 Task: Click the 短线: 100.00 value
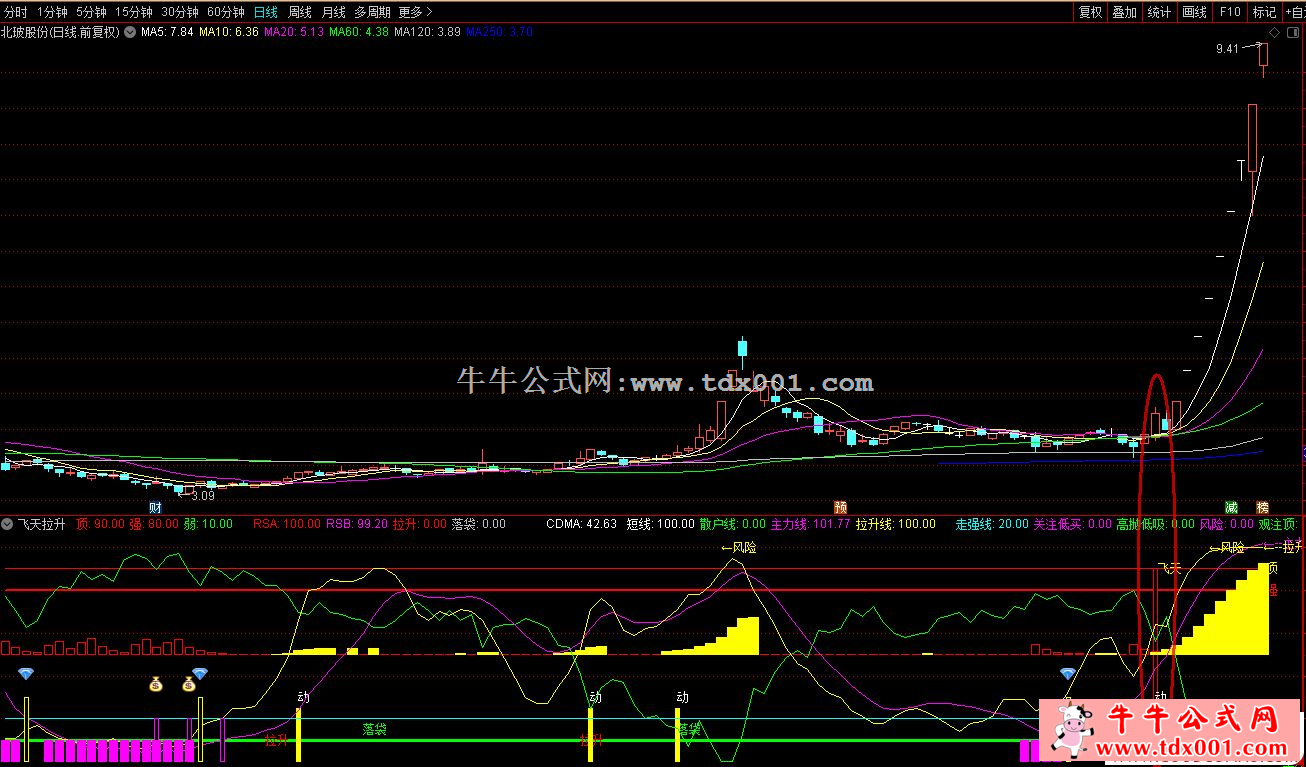[x=660, y=523]
